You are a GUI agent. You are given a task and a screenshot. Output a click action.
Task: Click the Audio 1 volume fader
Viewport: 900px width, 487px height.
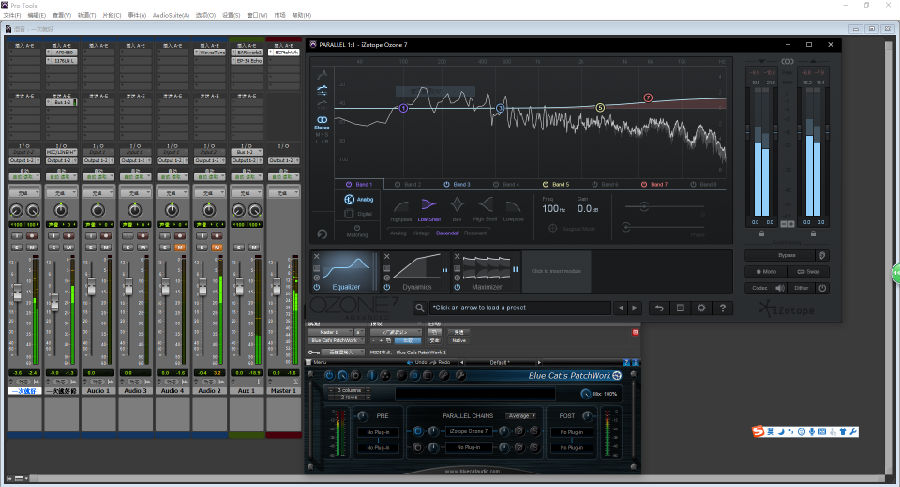click(92, 285)
